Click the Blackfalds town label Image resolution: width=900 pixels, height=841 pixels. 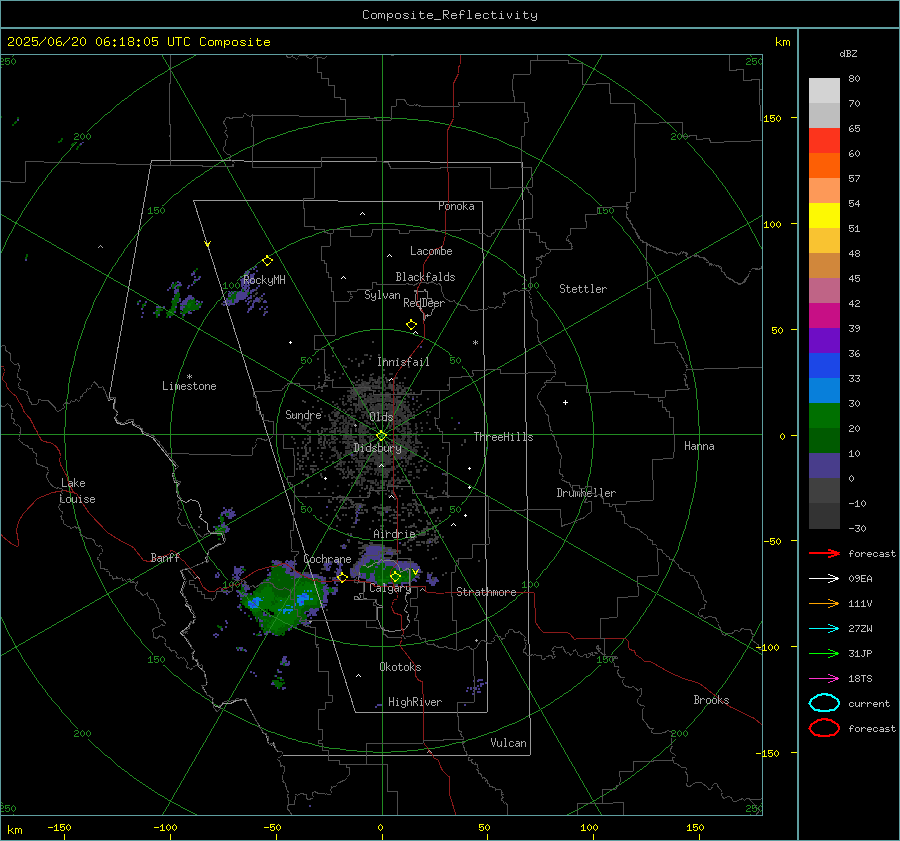425,277
